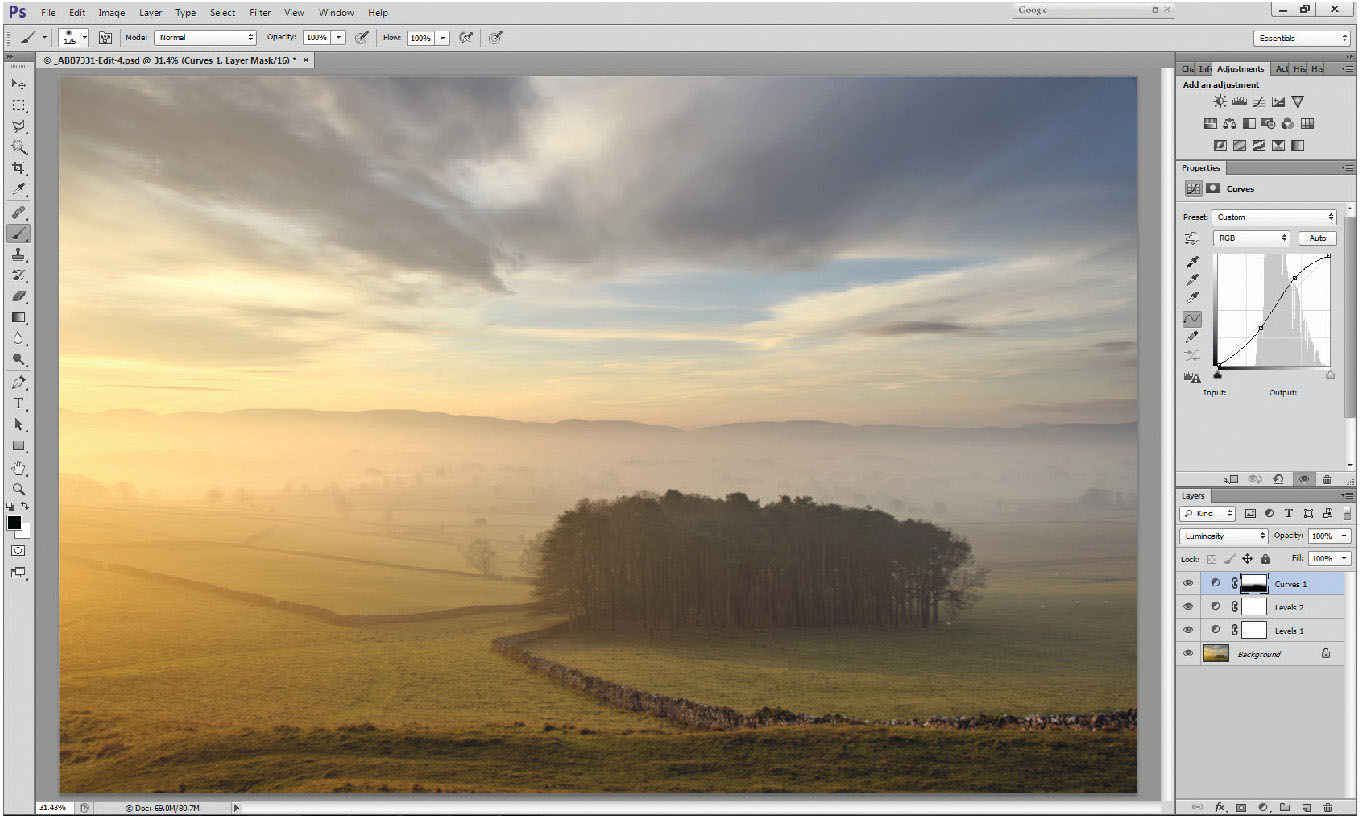Click the foreground color swatch
Screen dimensions: 1360x816
[x=15, y=523]
